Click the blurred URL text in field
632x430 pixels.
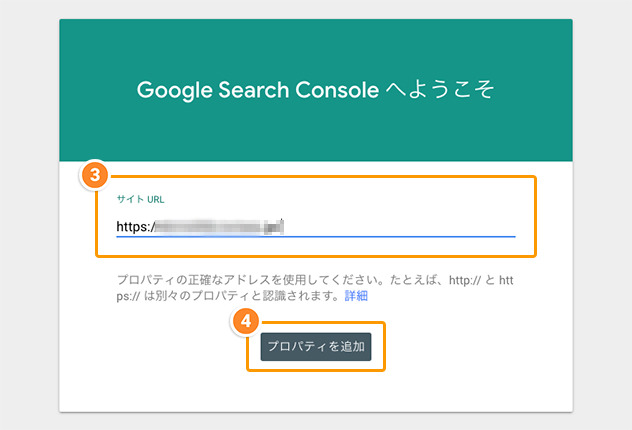(218, 227)
